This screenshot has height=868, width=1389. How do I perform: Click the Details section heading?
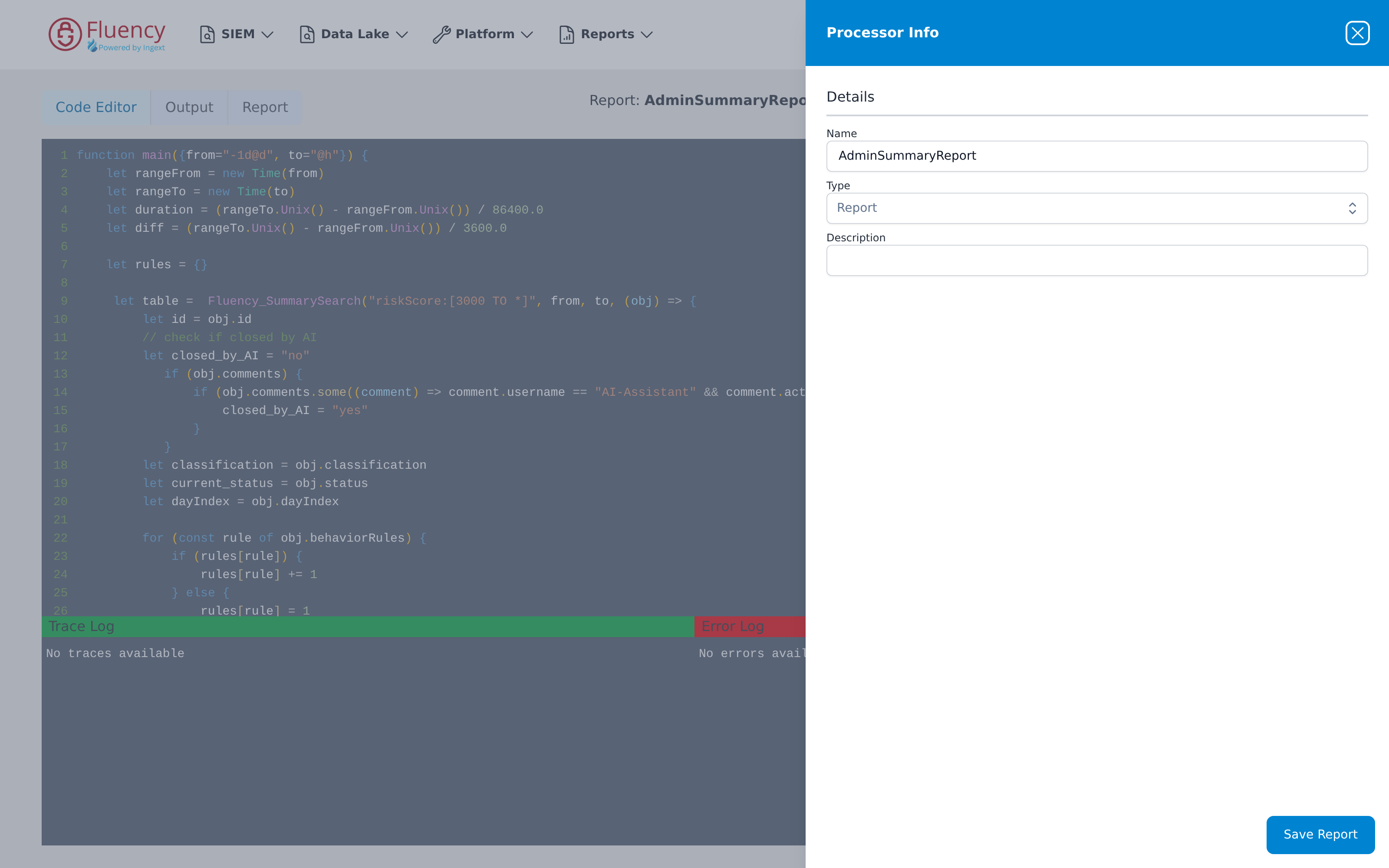click(x=850, y=96)
